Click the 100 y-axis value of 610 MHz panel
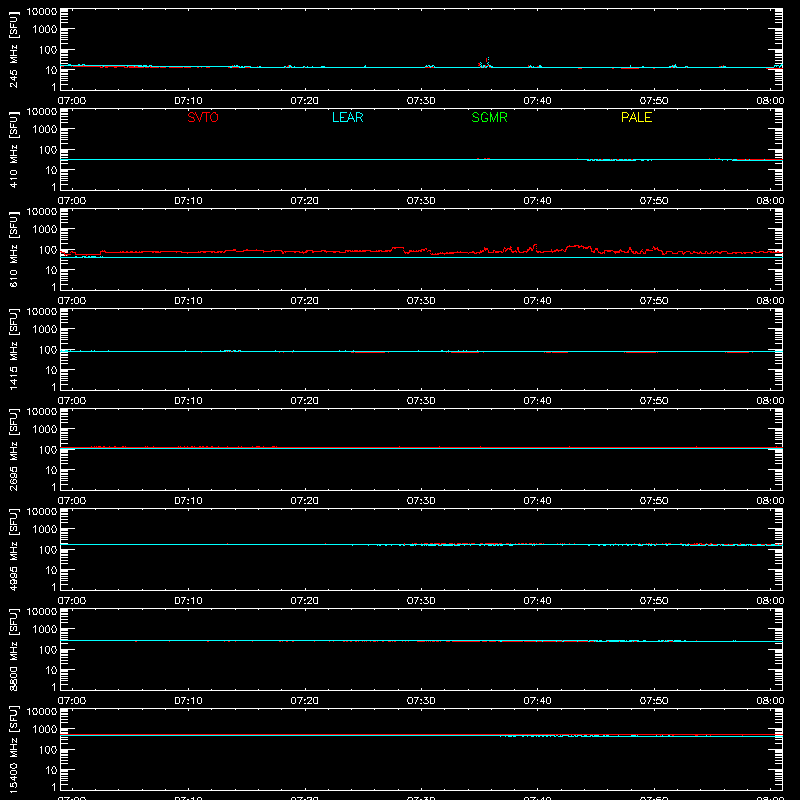This screenshot has height=800, width=800. (x=48, y=249)
